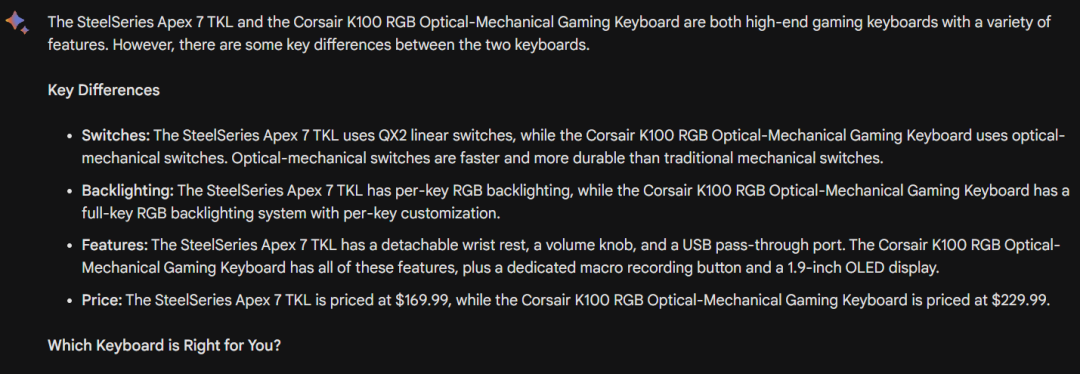Click the bullet point before Price
Viewport: 1080px width, 374px height.
click(x=70, y=302)
